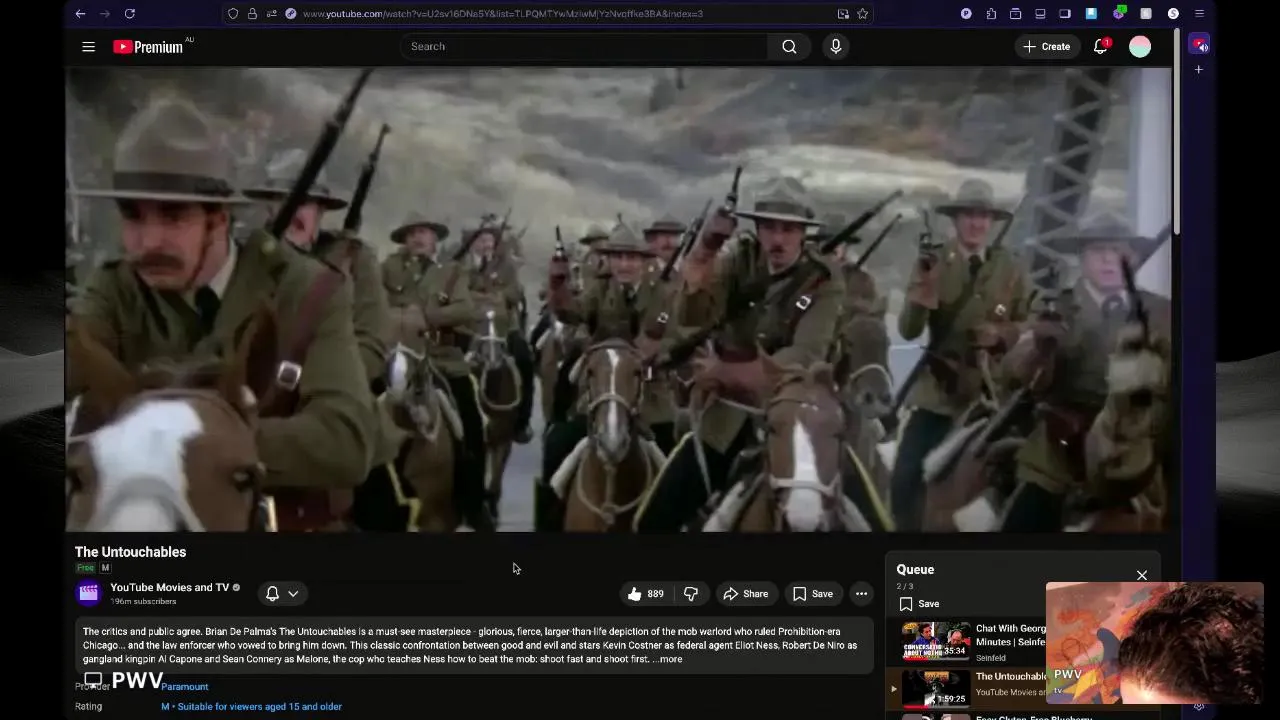The height and width of the screenshot is (720, 1280).
Task: Reload the page using the refresh icon
Action: (129, 14)
